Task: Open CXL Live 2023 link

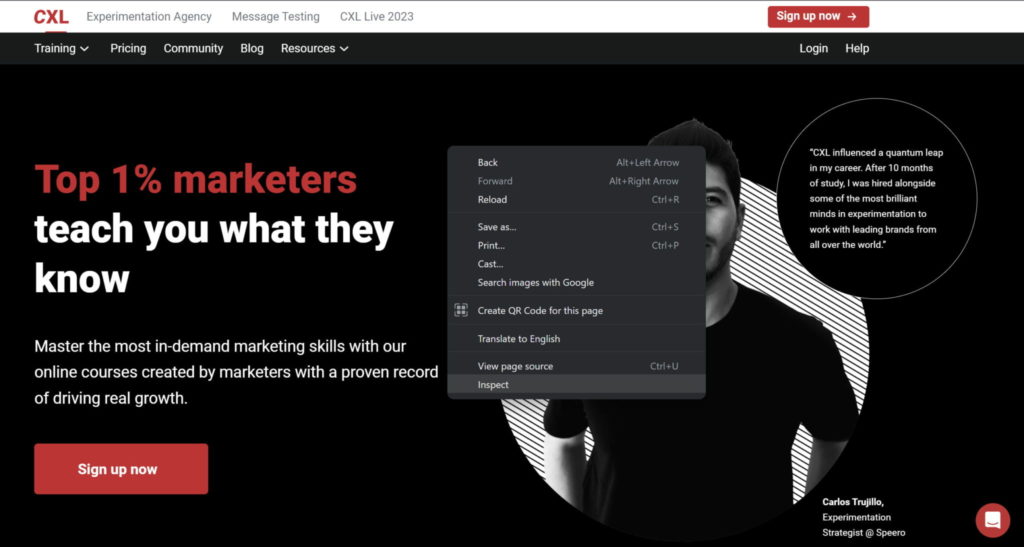Action: tap(377, 16)
